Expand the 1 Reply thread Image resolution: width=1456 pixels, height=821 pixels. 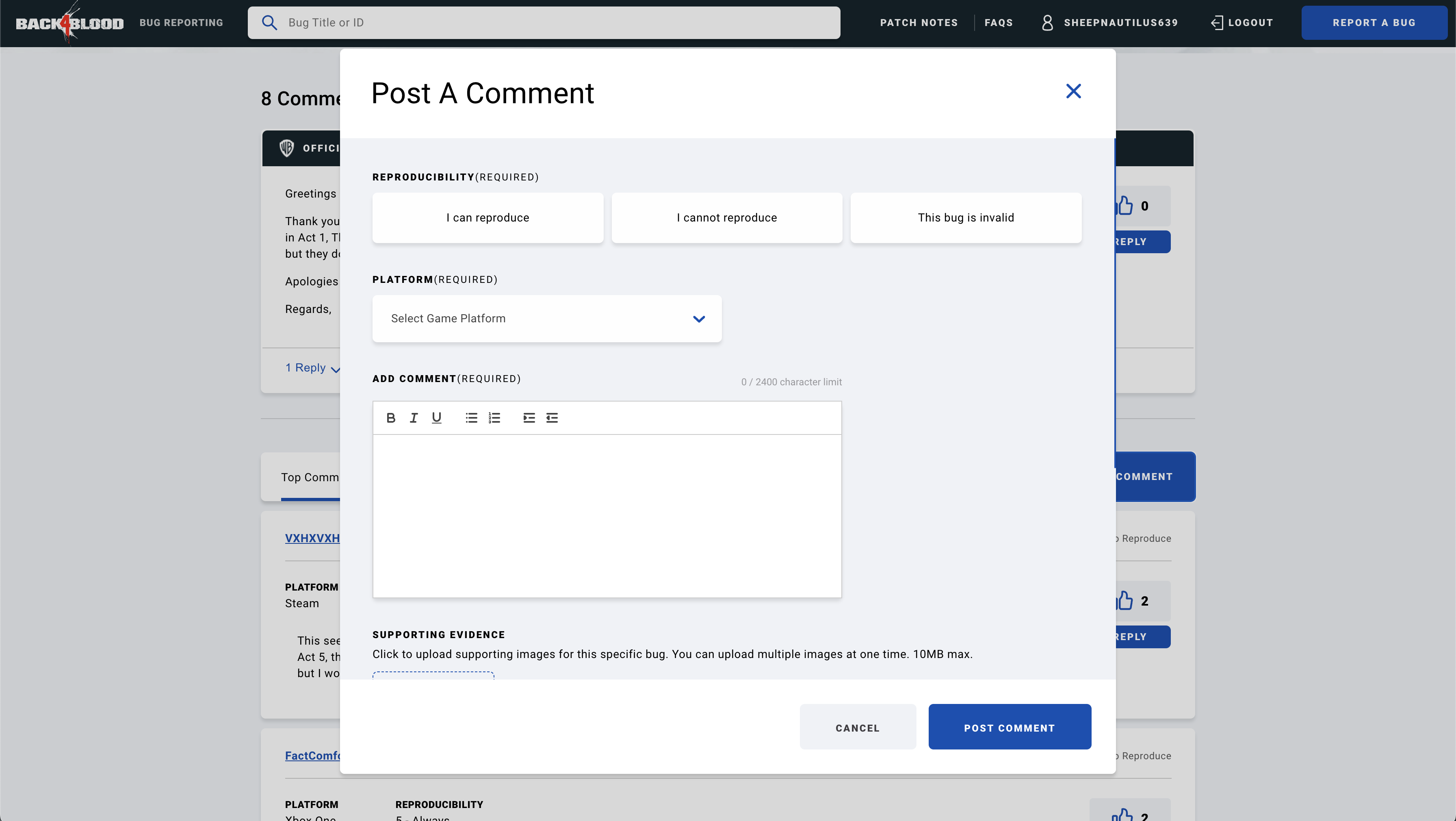click(312, 368)
